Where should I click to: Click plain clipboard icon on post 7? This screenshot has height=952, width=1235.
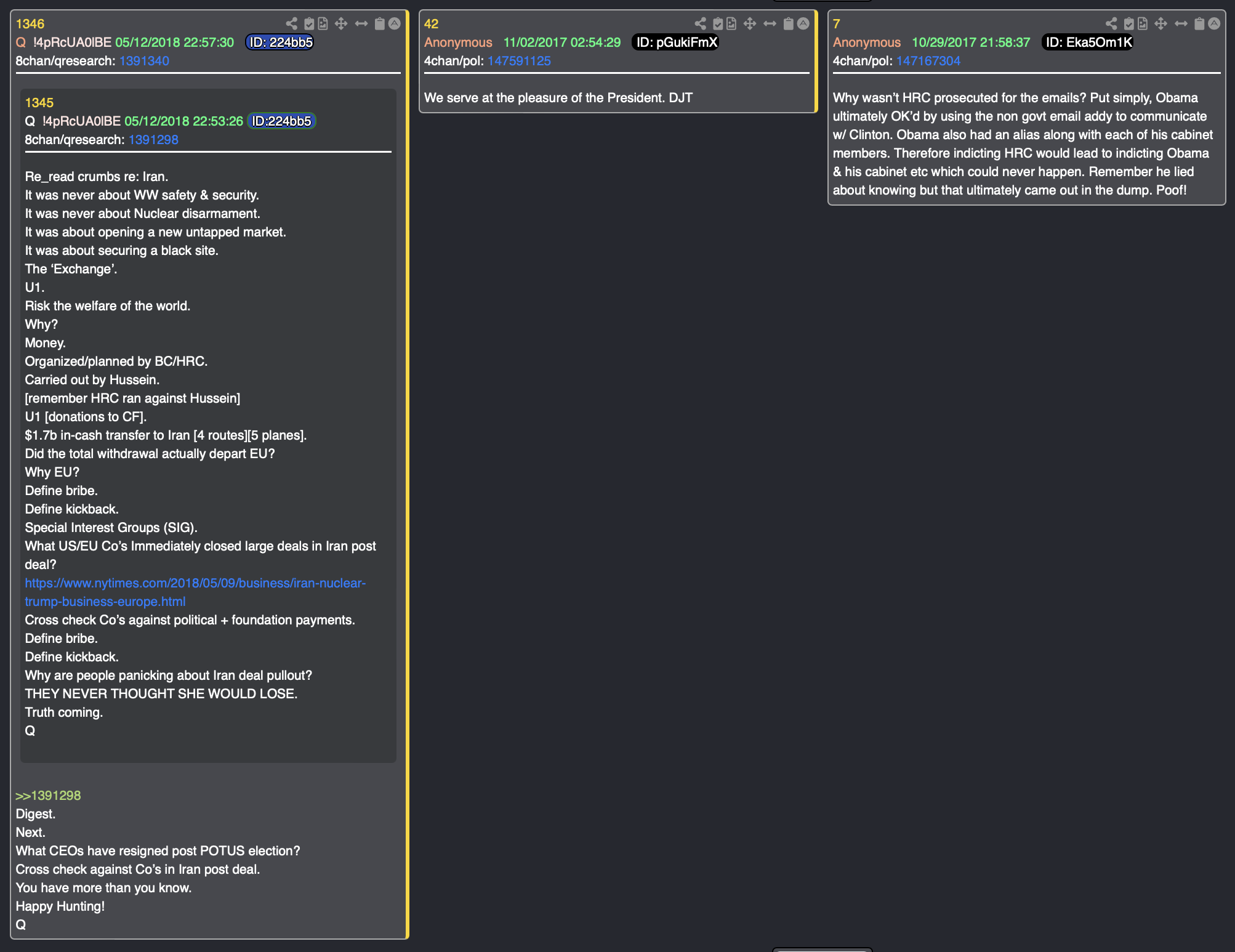point(1199,23)
